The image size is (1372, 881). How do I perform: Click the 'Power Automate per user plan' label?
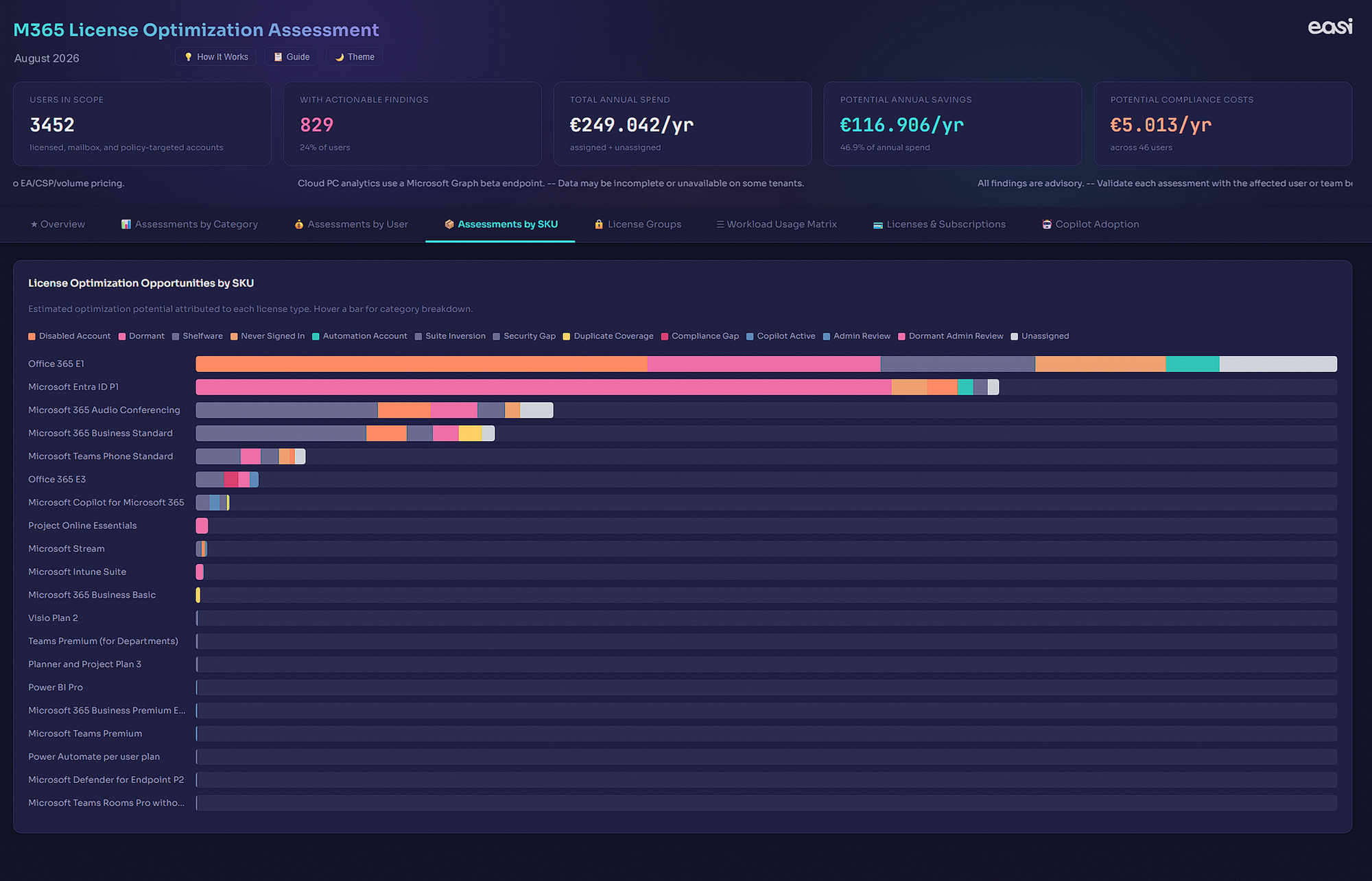pyautogui.click(x=94, y=757)
